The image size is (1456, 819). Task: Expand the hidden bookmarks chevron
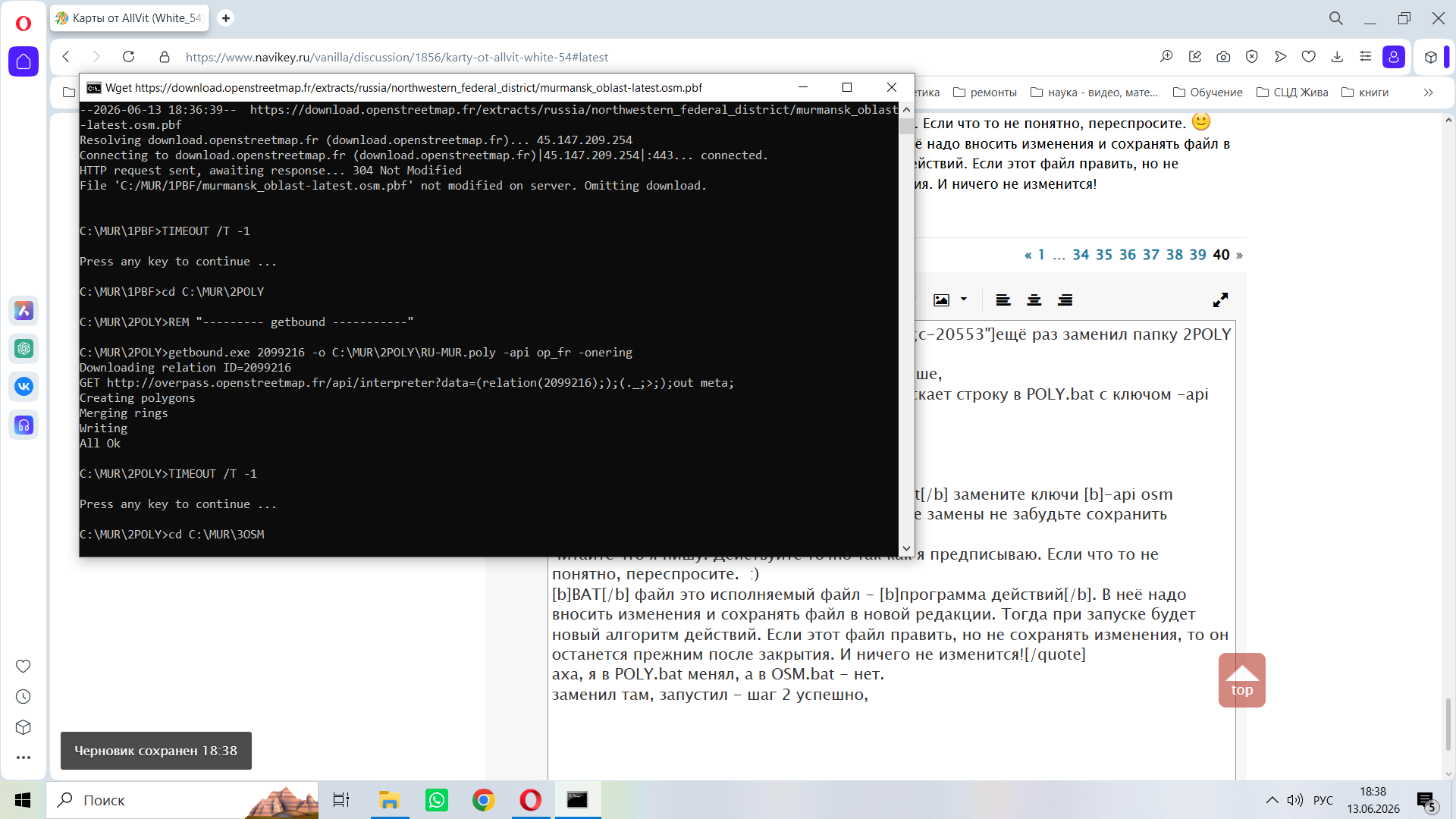click(x=1429, y=93)
